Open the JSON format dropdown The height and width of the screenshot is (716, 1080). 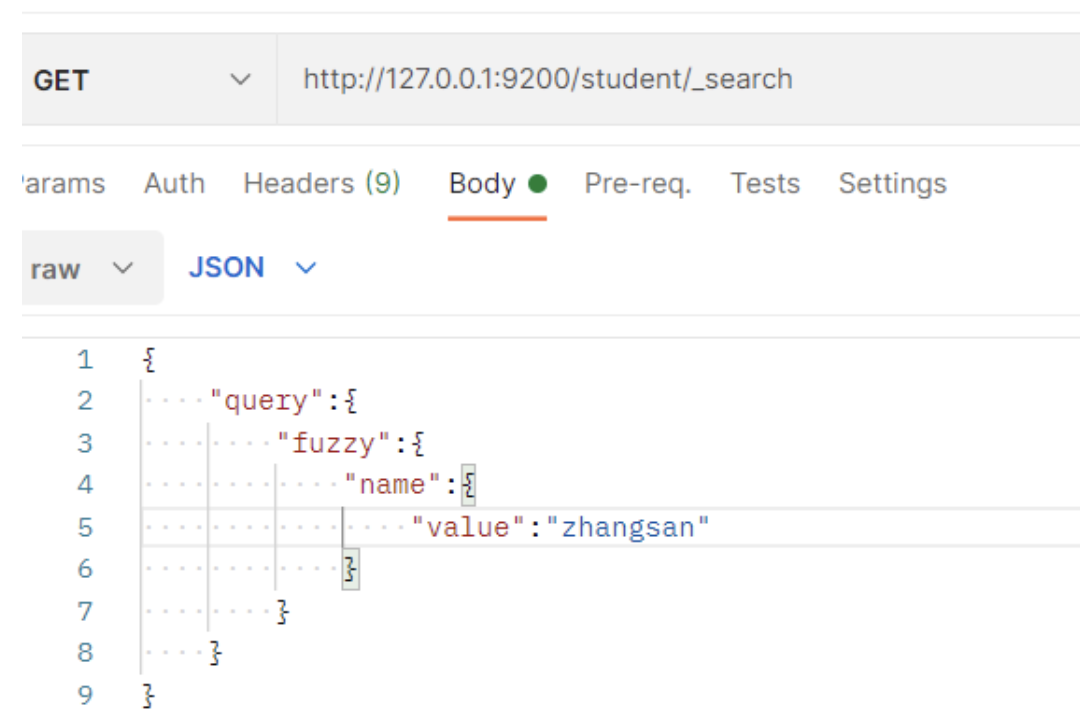click(252, 268)
